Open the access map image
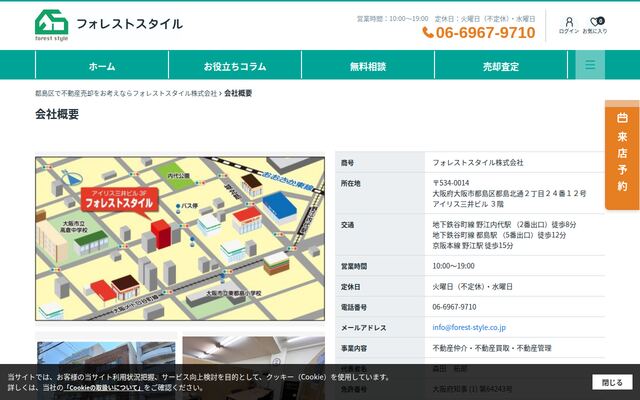The width and height of the screenshot is (640, 400). tap(180, 239)
